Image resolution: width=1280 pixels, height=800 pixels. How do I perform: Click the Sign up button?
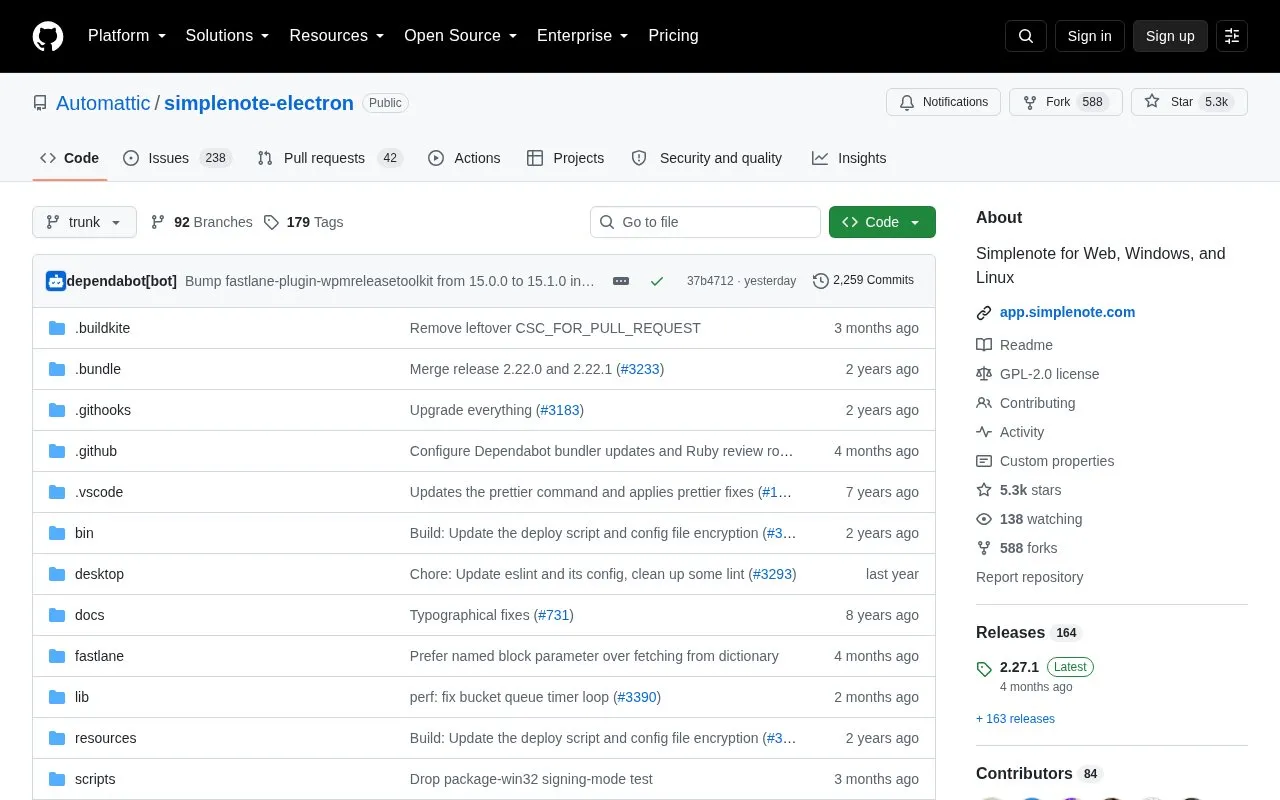1170,36
